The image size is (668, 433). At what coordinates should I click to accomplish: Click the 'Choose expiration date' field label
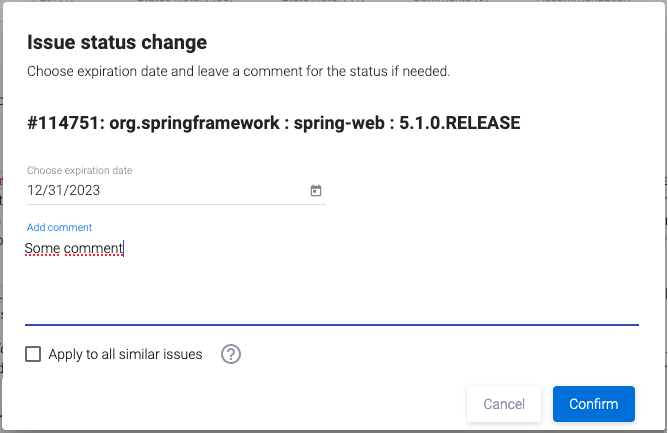(79, 170)
